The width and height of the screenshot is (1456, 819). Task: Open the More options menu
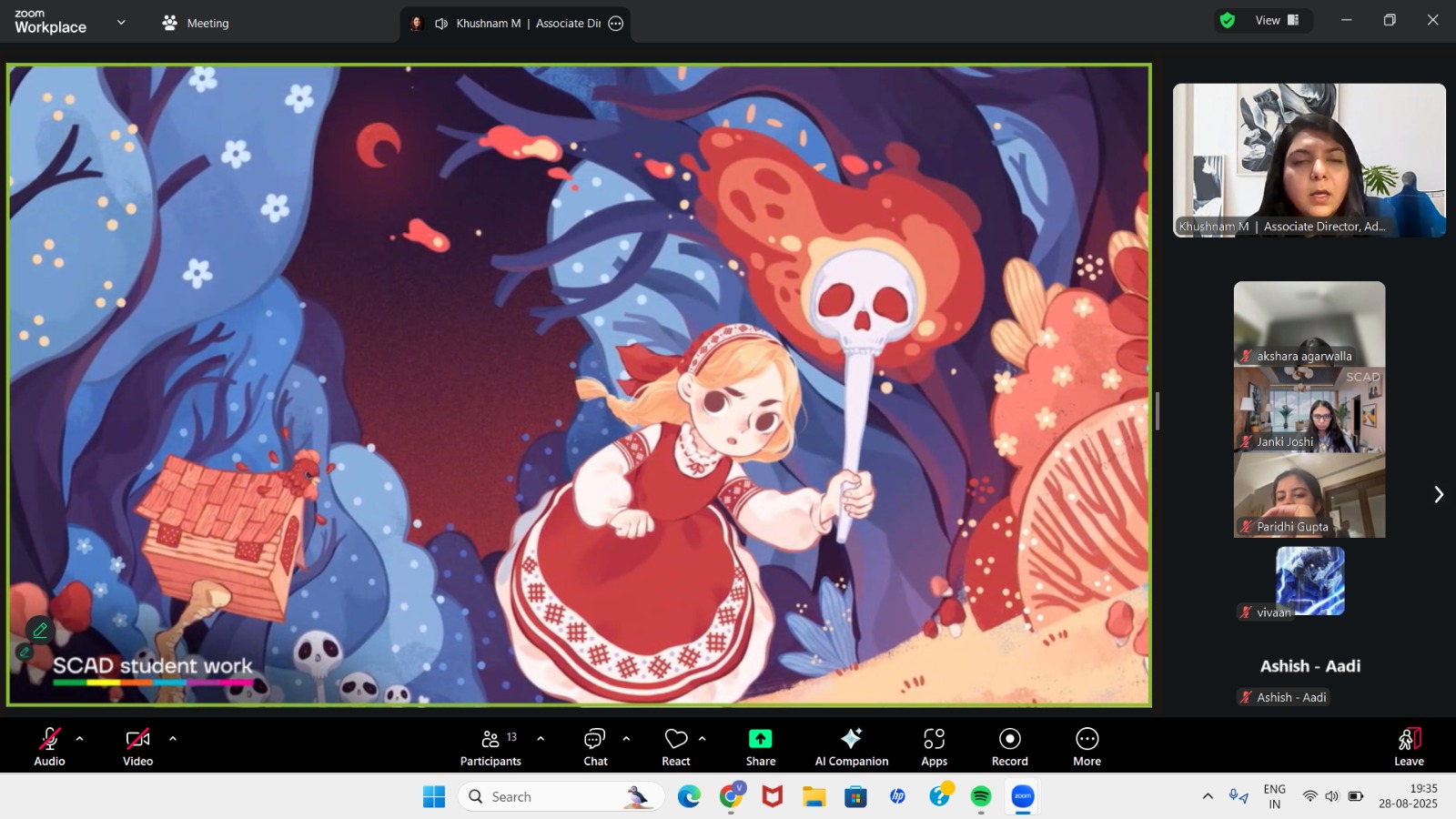coord(1087,746)
